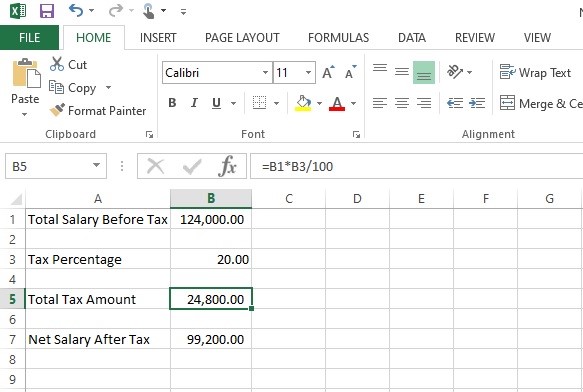Open the Copy options dropdown arrow
Viewport: 583px width, 392px height.
(x=108, y=88)
